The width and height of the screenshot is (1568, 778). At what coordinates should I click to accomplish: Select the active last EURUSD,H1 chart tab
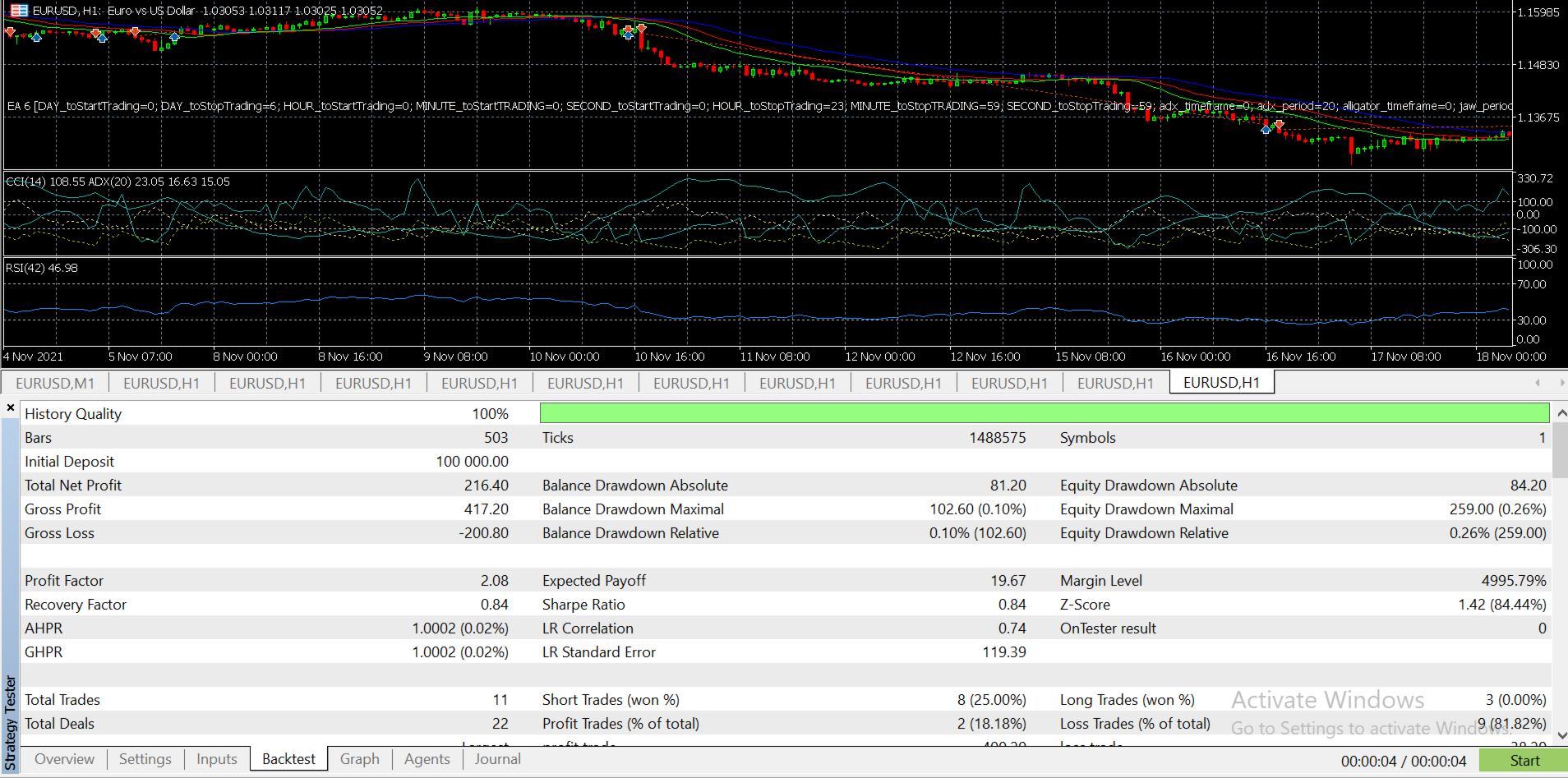pyautogui.click(x=1221, y=383)
